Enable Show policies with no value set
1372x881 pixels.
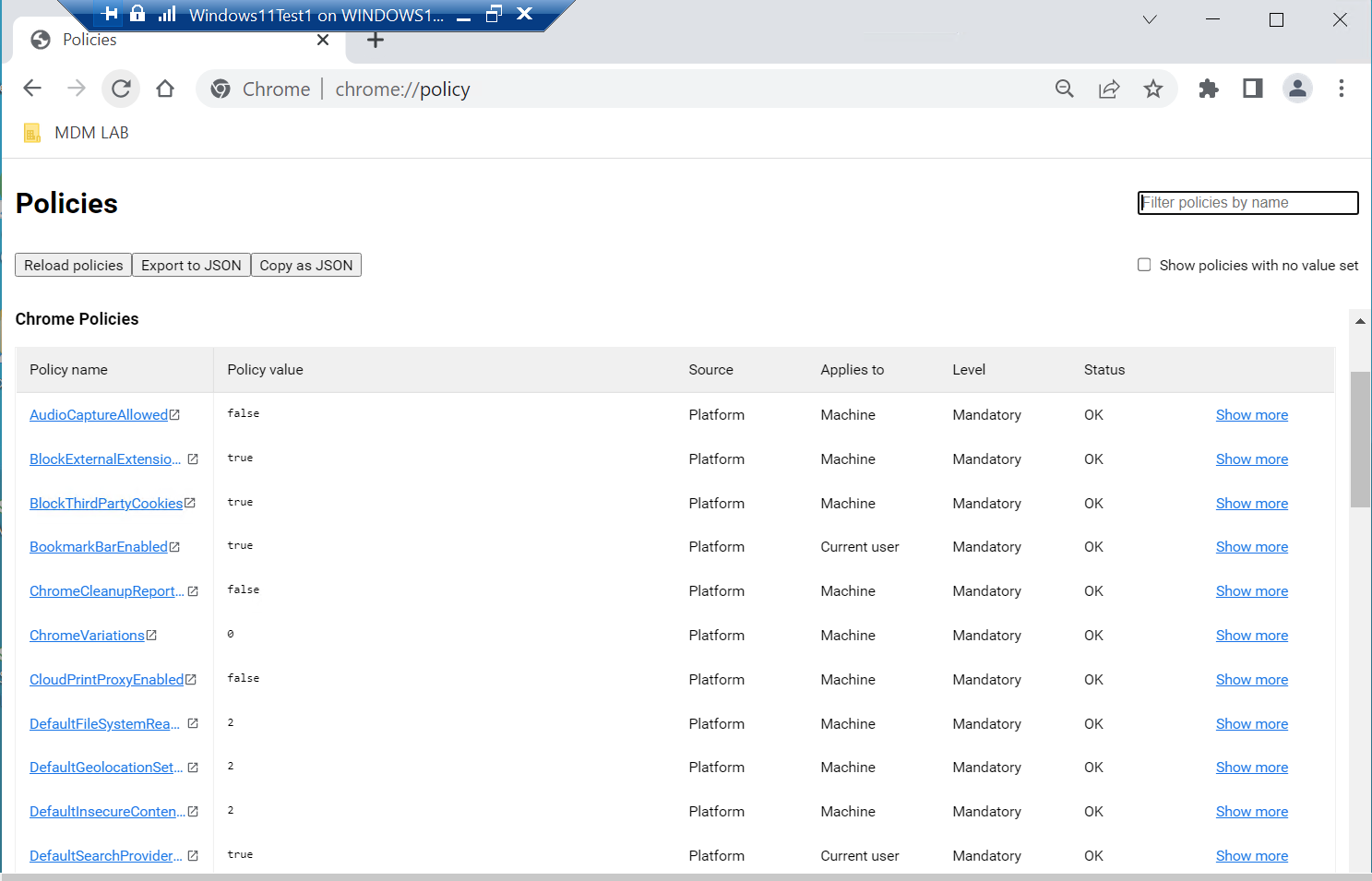(1144, 265)
